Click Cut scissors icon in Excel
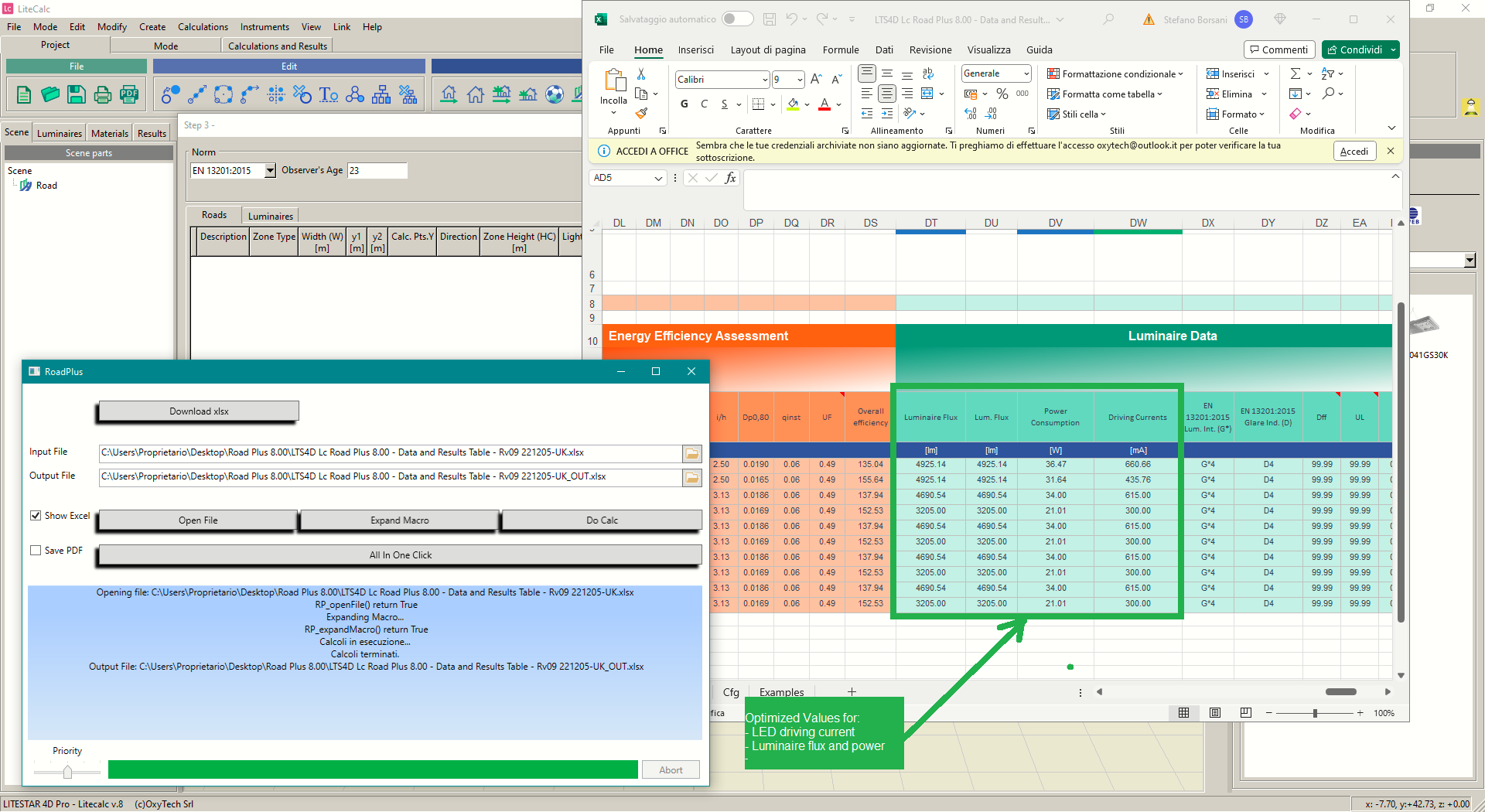This screenshot has width=1485, height=812. pyautogui.click(x=641, y=74)
